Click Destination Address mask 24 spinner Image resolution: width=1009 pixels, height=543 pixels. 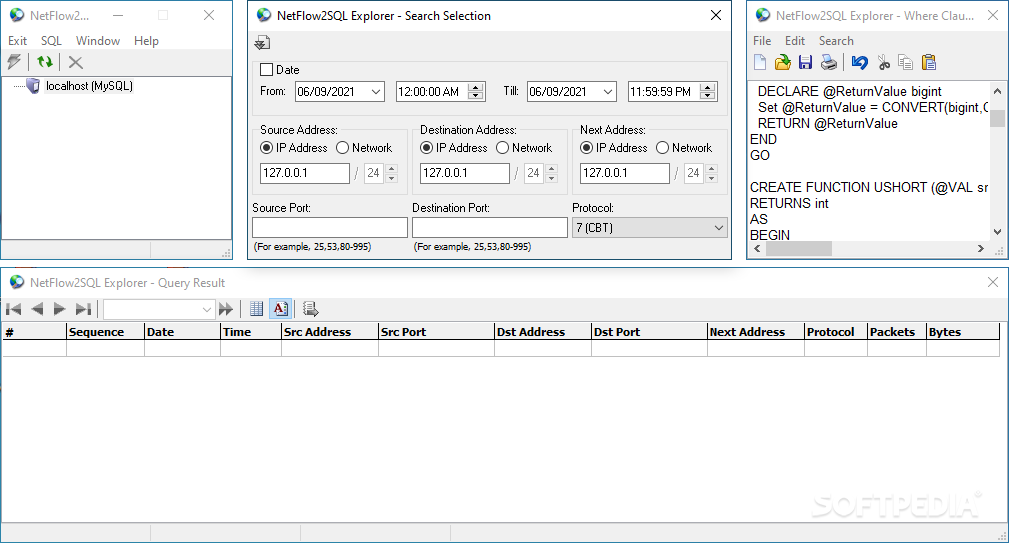click(x=551, y=173)
